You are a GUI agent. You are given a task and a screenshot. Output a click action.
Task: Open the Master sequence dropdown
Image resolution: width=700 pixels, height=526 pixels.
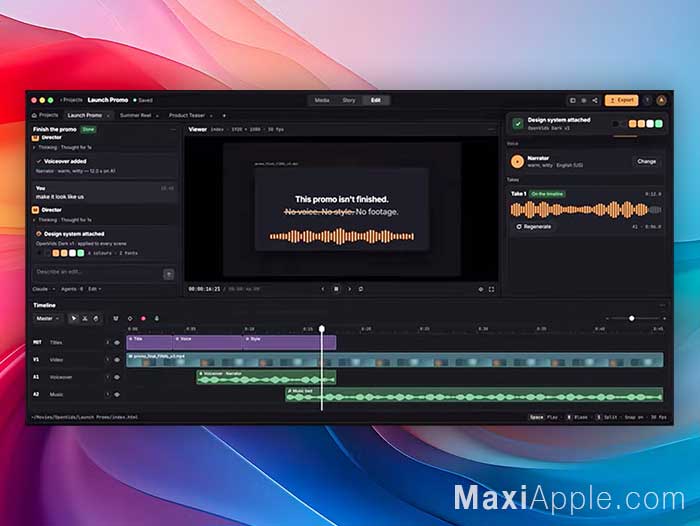coord(47,318)
